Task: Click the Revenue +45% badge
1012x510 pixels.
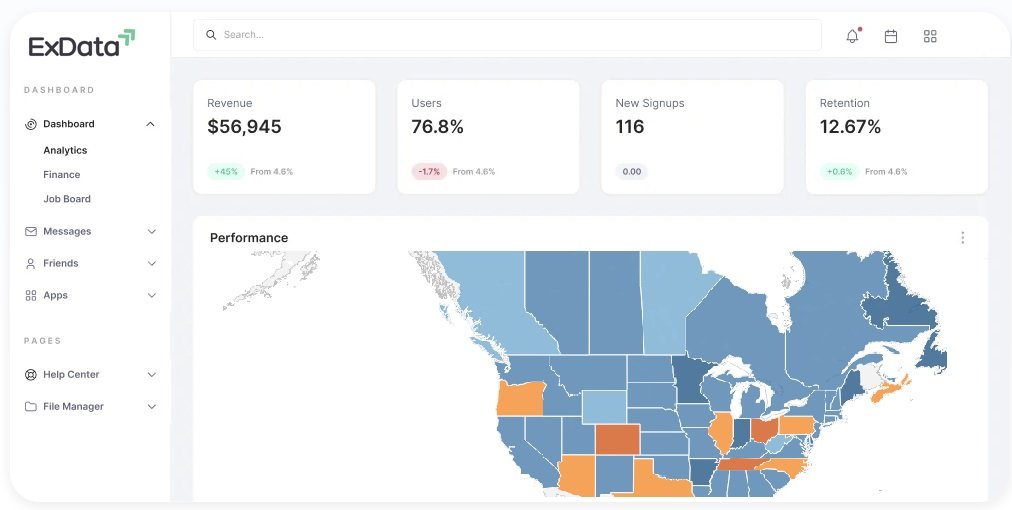Action: pyautogui.click(x=226, y=172)
